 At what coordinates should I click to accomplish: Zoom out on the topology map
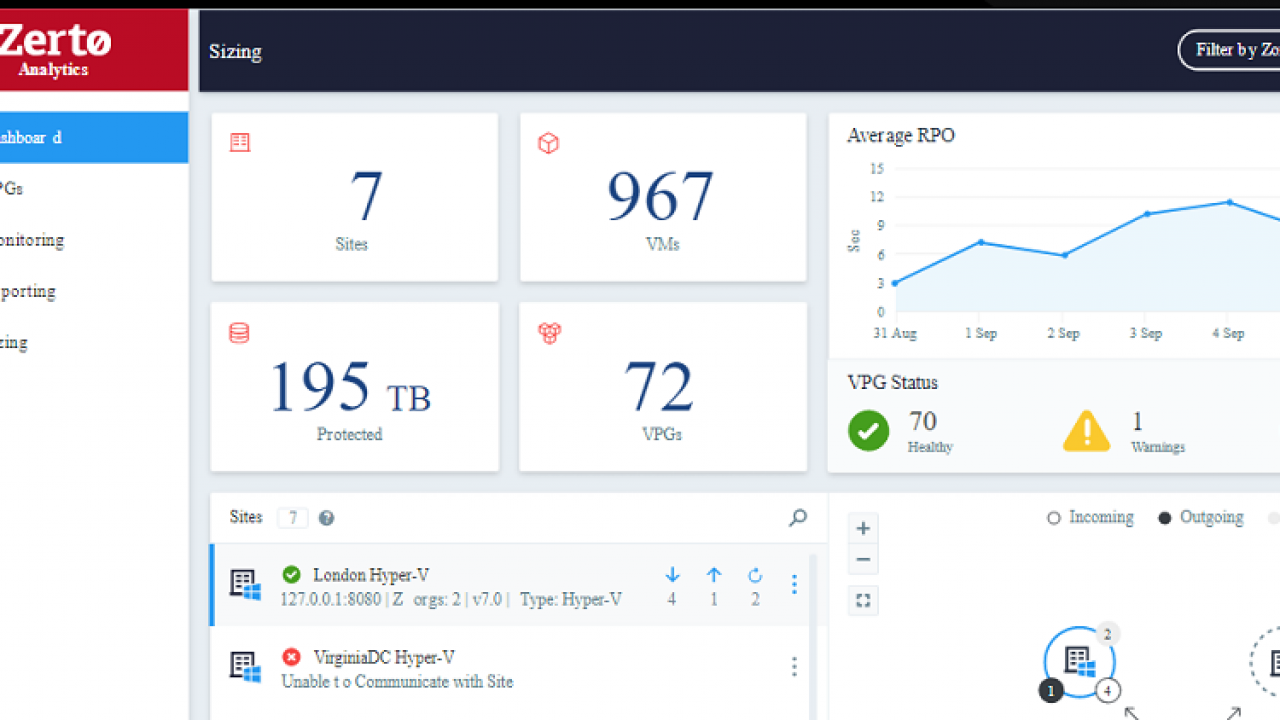click(863, 559)
